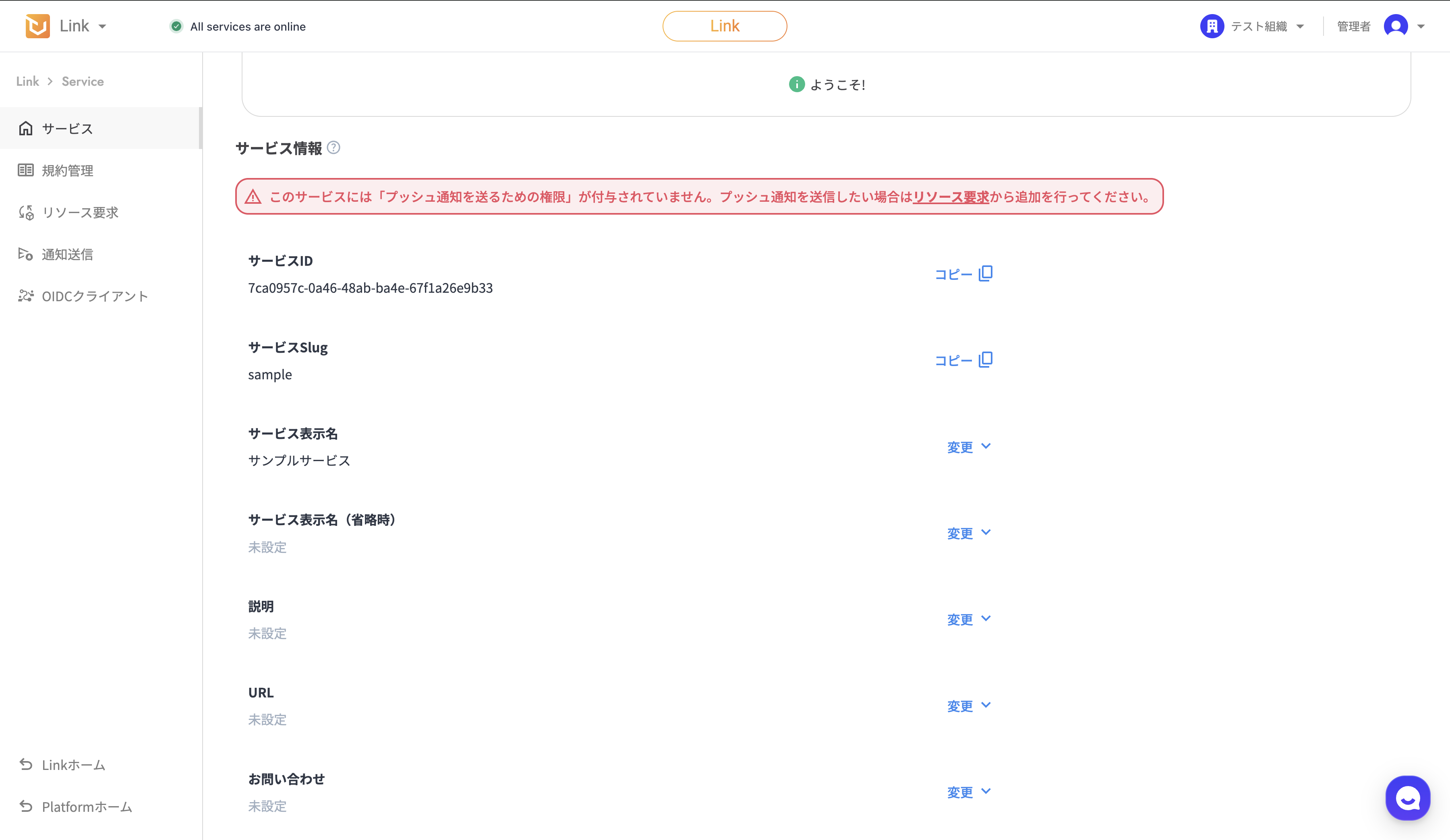Click the user avatar icon
1450x840 pixels.
pos(1395,26)
